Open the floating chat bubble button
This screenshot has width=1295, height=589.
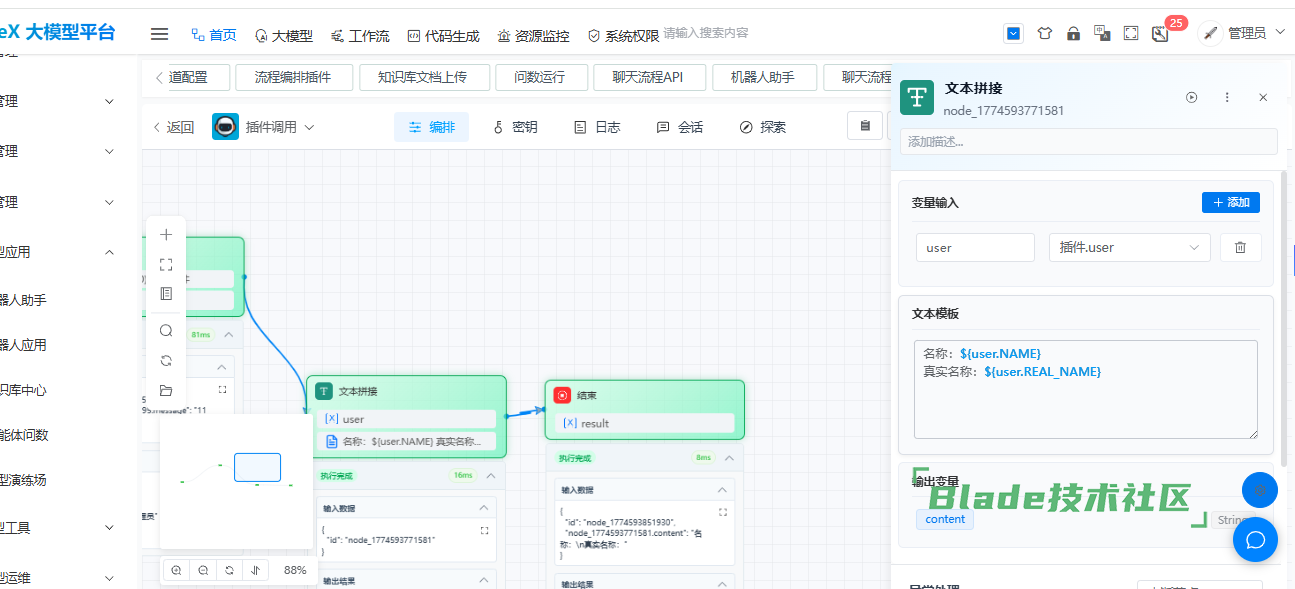pos(1255,540)
